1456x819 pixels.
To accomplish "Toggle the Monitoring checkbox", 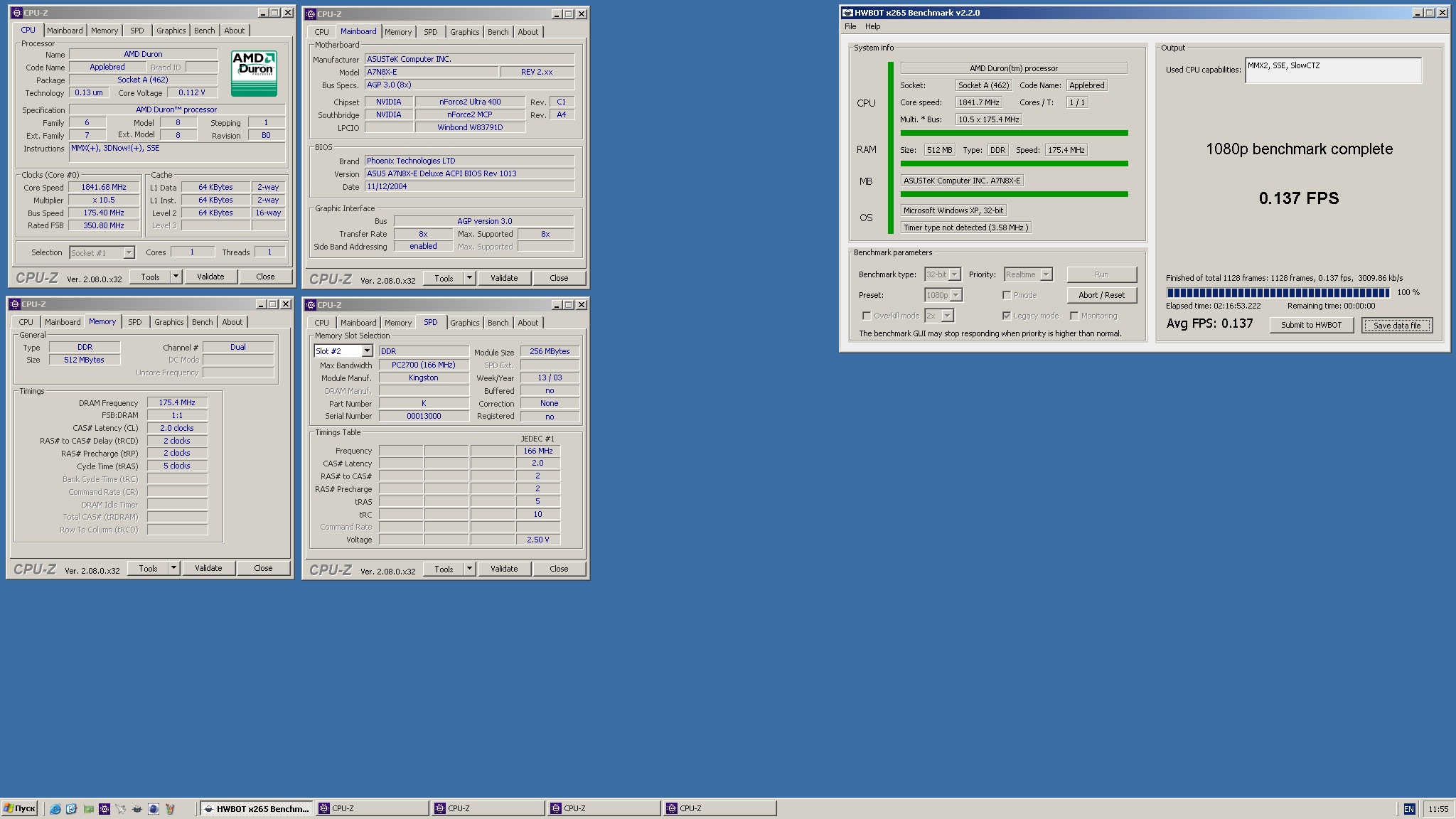I will [x=1074, y=316].
